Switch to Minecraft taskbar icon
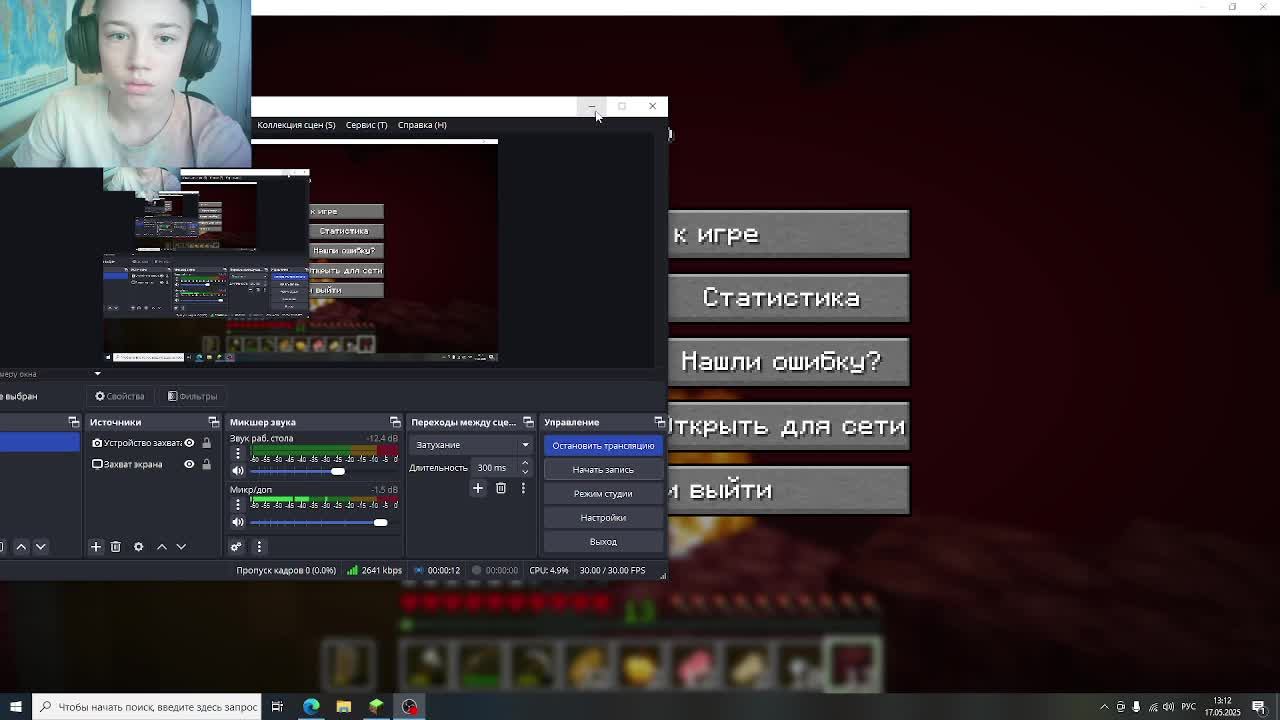 click(x=376, y=707)
